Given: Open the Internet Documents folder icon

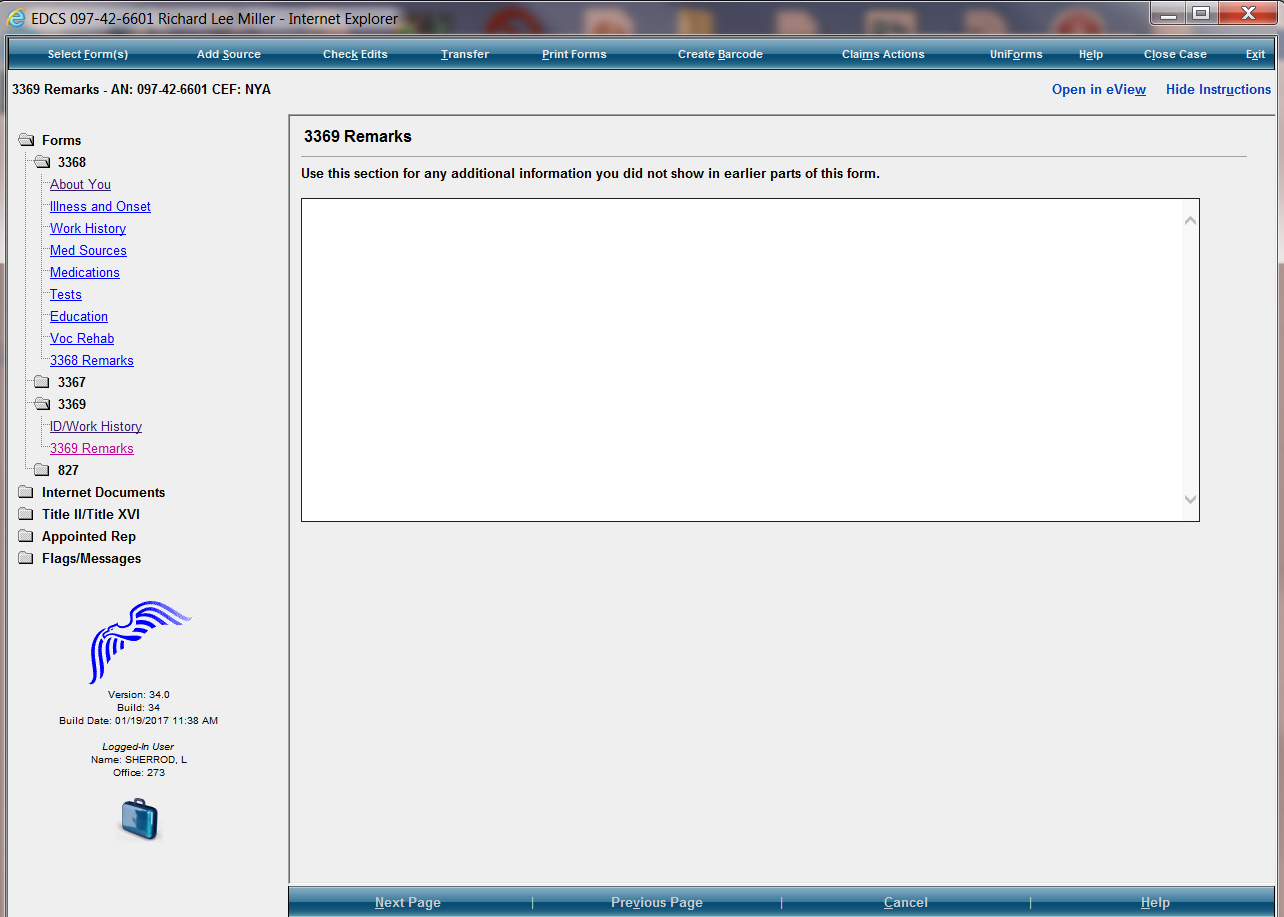Looking at the screenshot, I should click(x=26, y=492).
